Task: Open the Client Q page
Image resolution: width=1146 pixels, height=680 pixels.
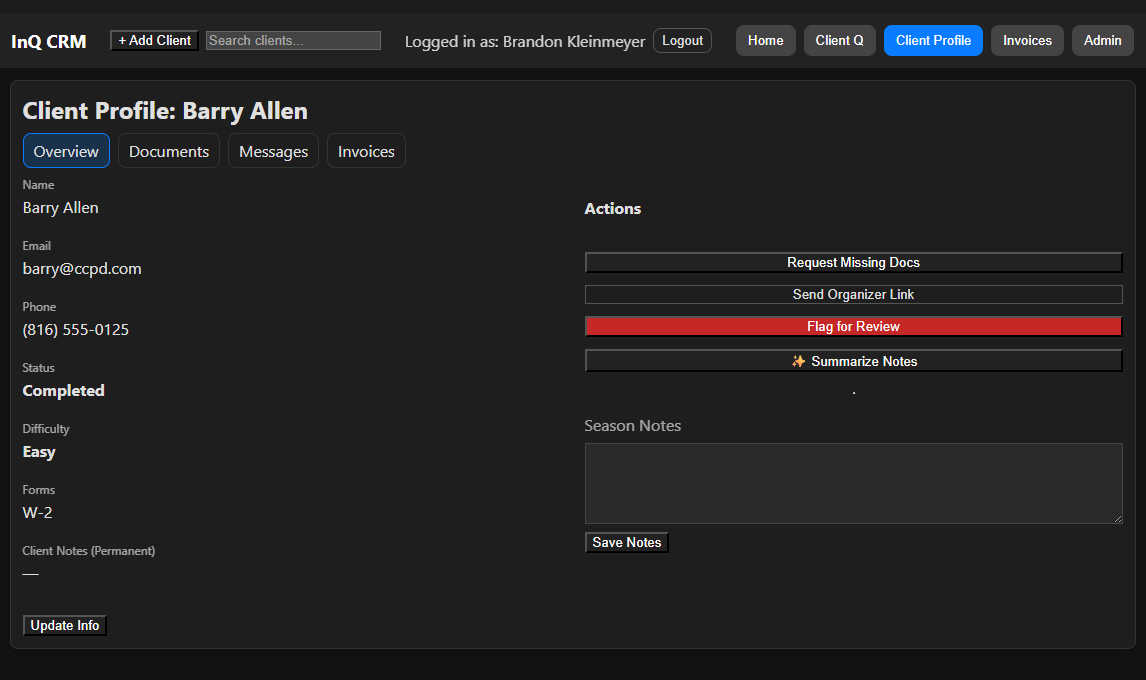Action: [x=839, y=41]
